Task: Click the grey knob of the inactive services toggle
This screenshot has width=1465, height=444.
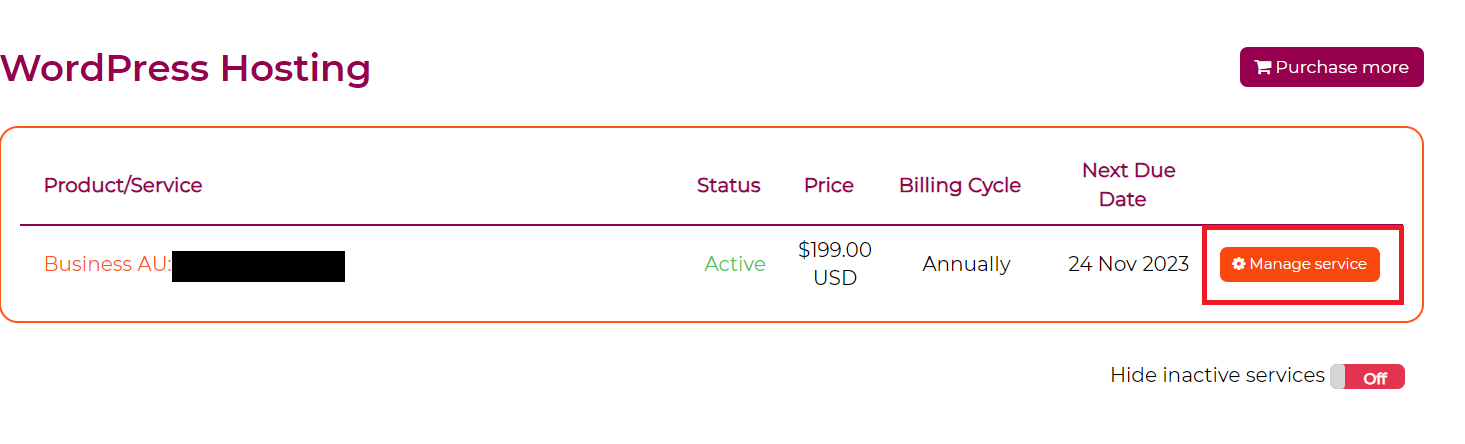Action: 1337,377
